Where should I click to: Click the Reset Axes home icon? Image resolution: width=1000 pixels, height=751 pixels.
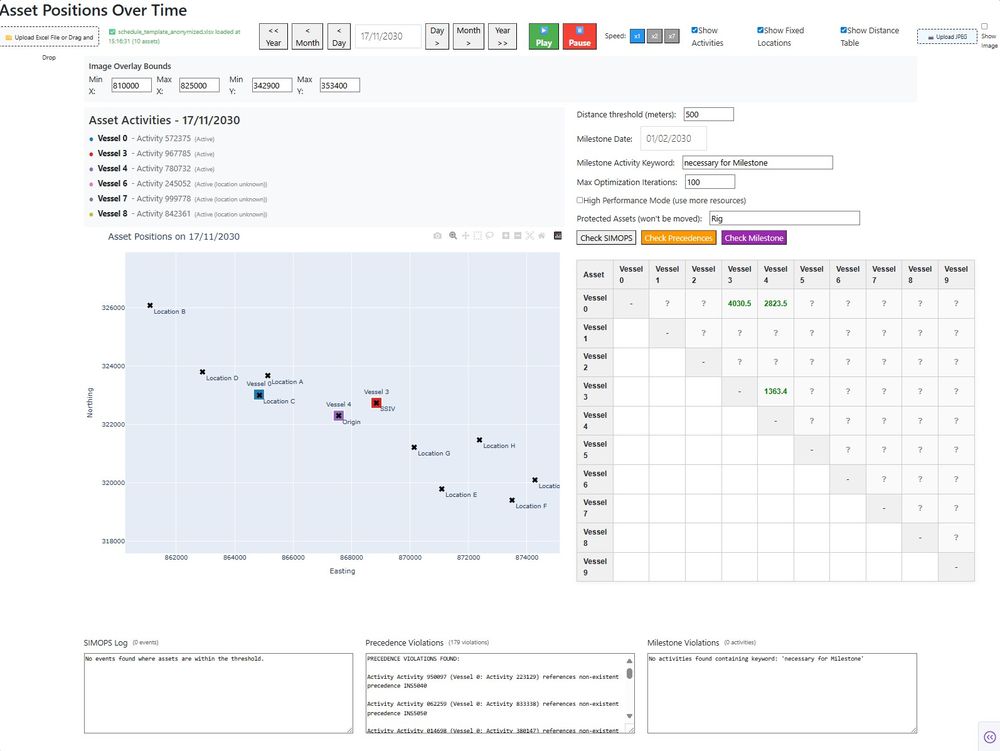click(541, 236)
